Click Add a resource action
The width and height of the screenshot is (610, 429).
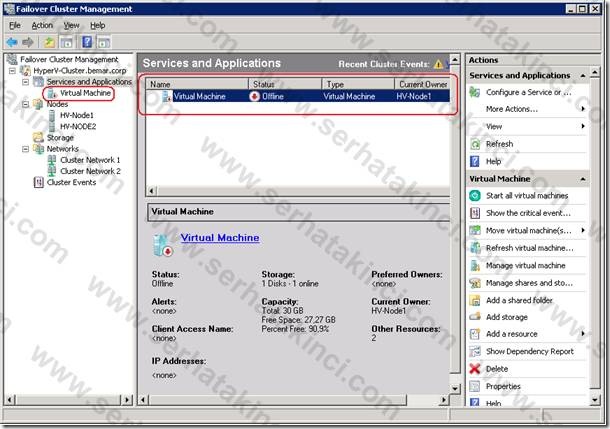click(512, 334)
